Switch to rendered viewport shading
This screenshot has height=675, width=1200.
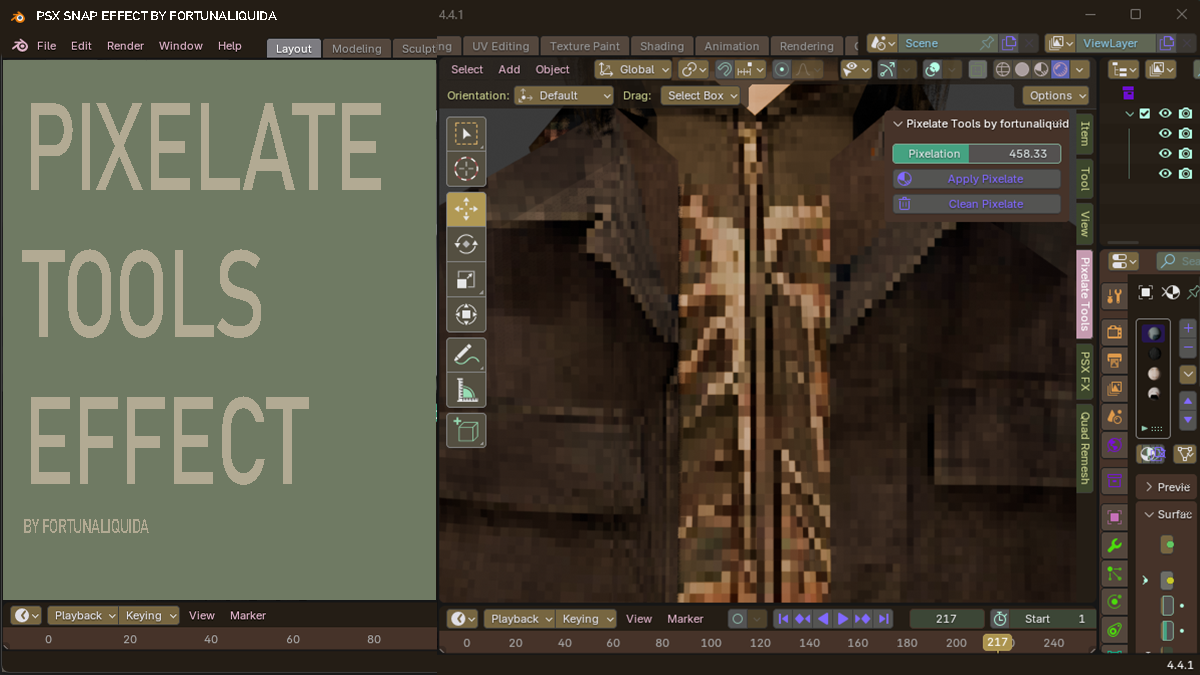click(1060, 69)
